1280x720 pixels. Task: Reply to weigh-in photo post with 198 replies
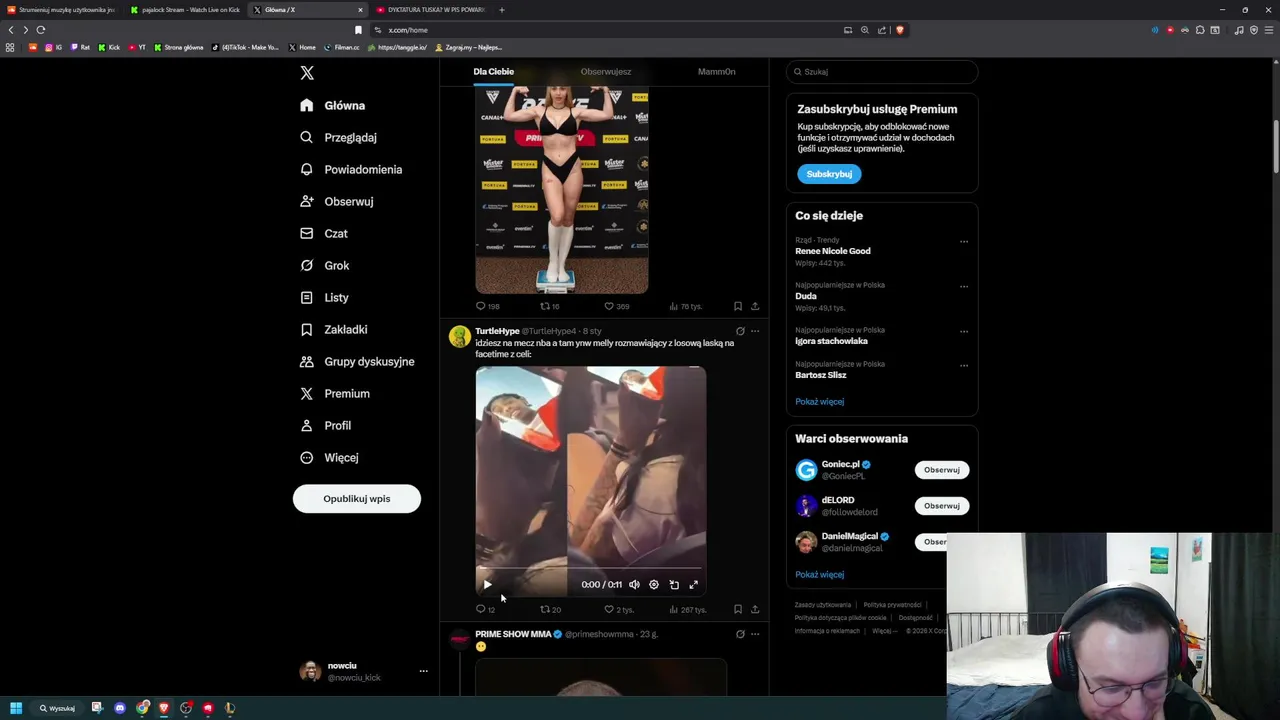point(487,306)
